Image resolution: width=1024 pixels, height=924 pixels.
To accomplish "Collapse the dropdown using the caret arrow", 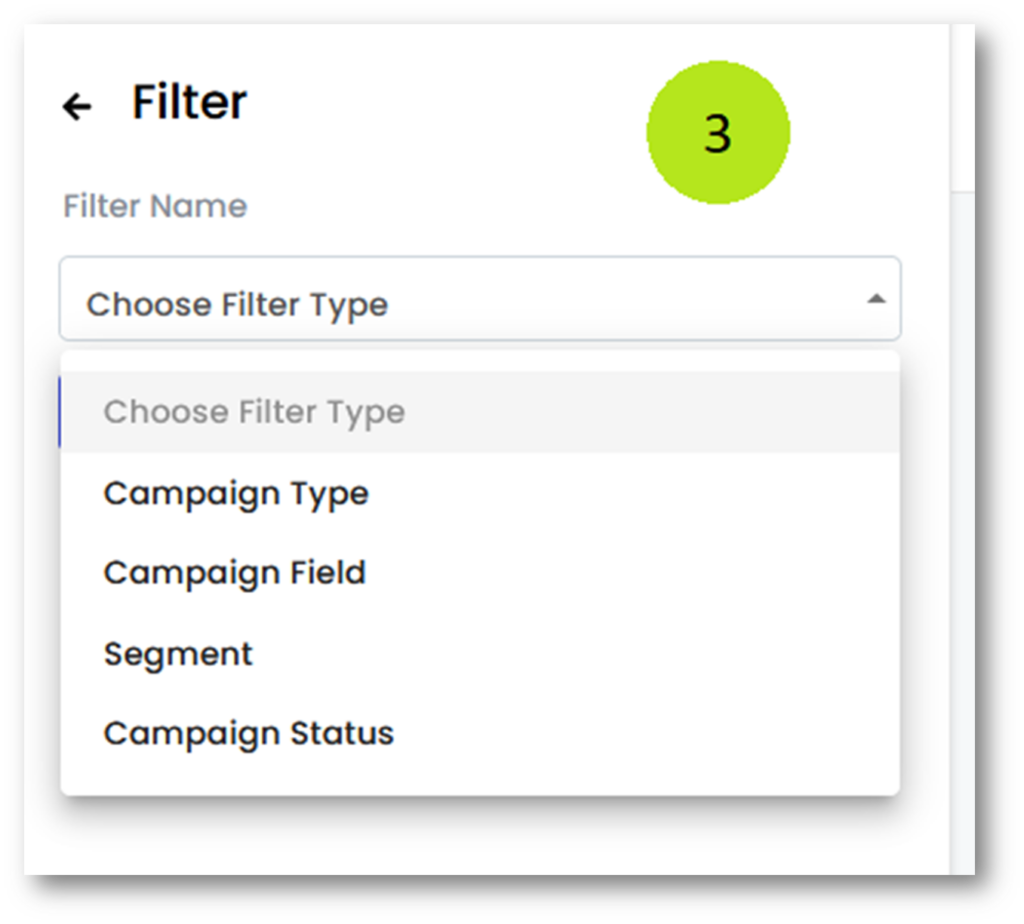I will 876,299.
